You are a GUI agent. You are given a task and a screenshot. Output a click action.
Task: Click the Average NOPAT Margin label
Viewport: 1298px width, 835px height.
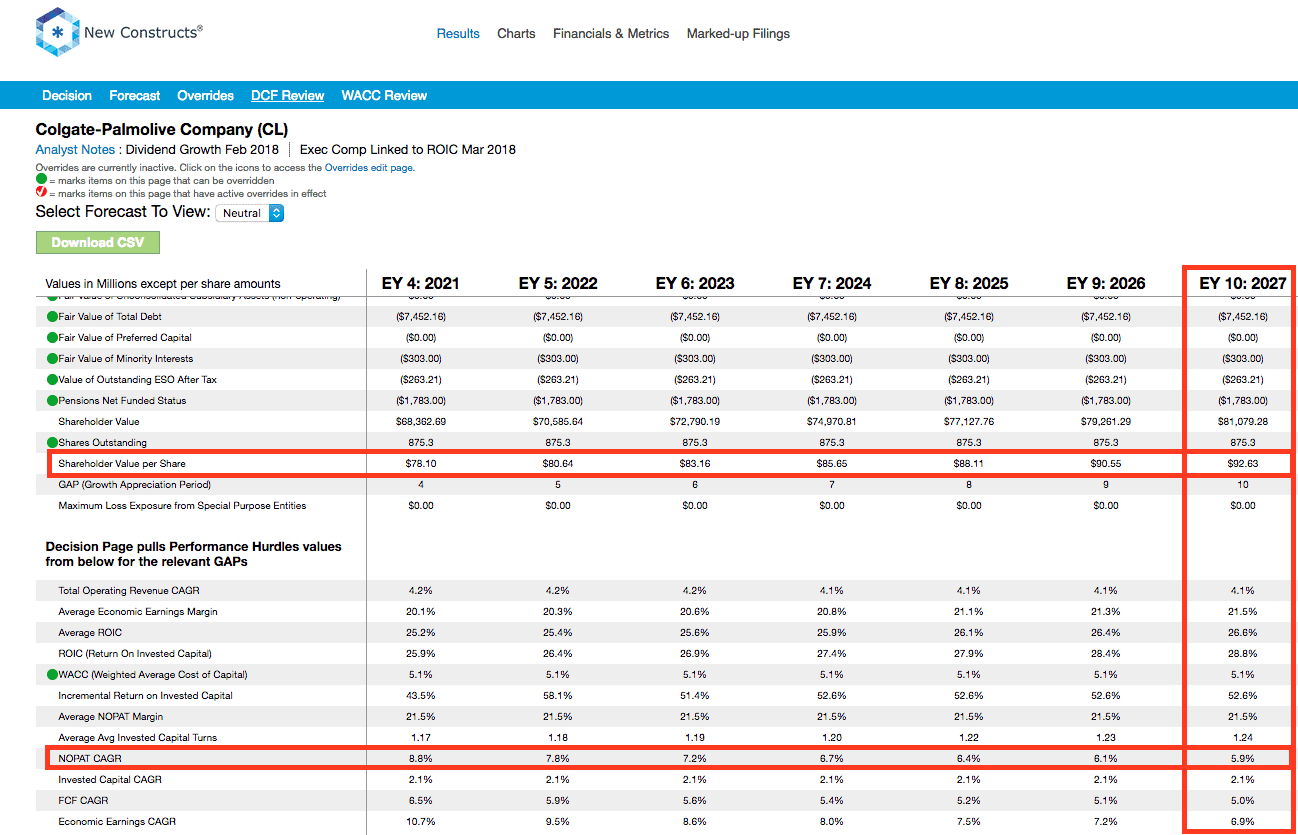click(x=110, y=716)
